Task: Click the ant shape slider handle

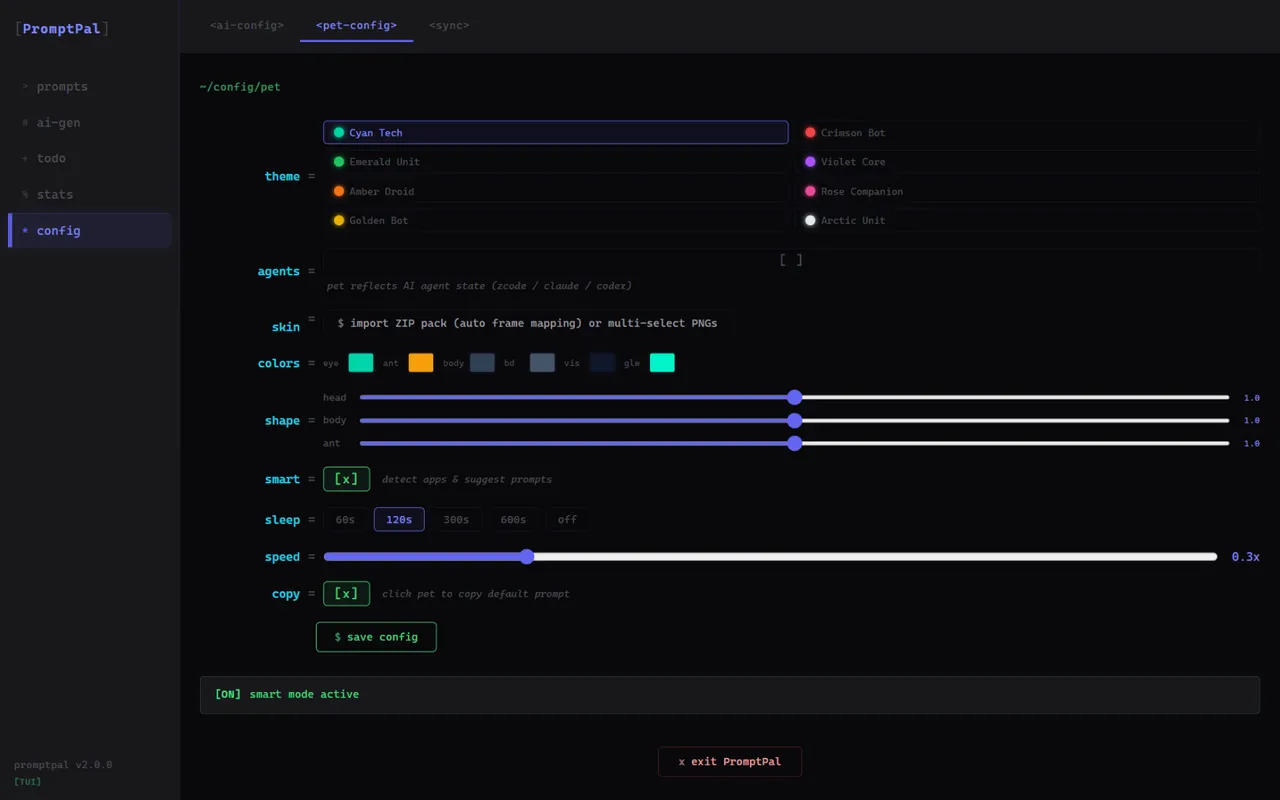Action: pyautogui.click(x=795, y=443)
